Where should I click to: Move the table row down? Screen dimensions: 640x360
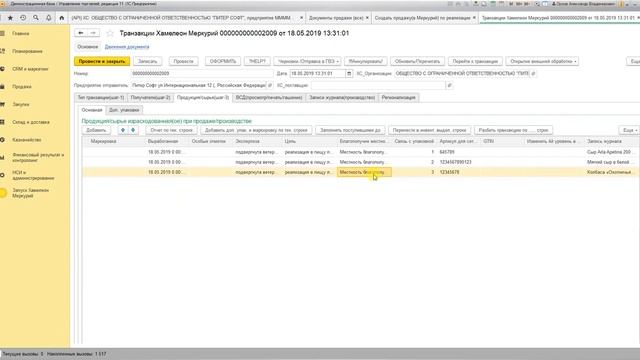133,130
